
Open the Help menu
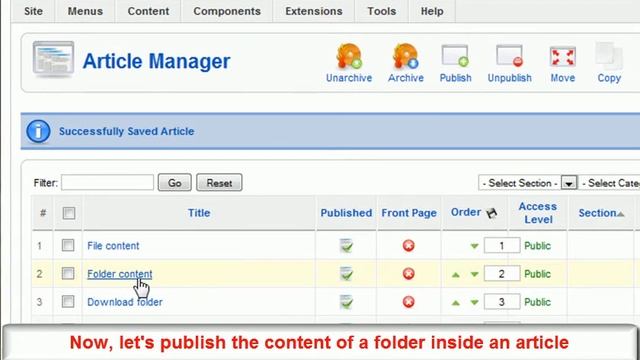(432, 11)
